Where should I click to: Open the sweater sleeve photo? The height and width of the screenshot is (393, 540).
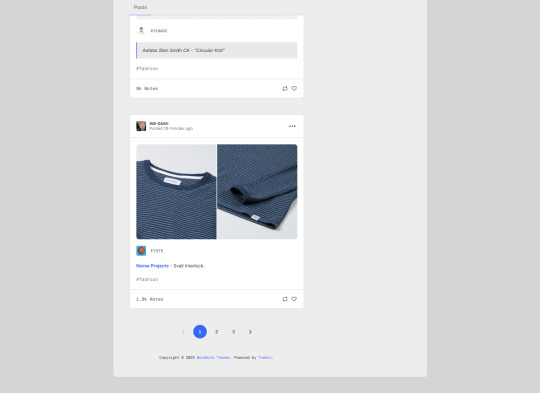257,192
